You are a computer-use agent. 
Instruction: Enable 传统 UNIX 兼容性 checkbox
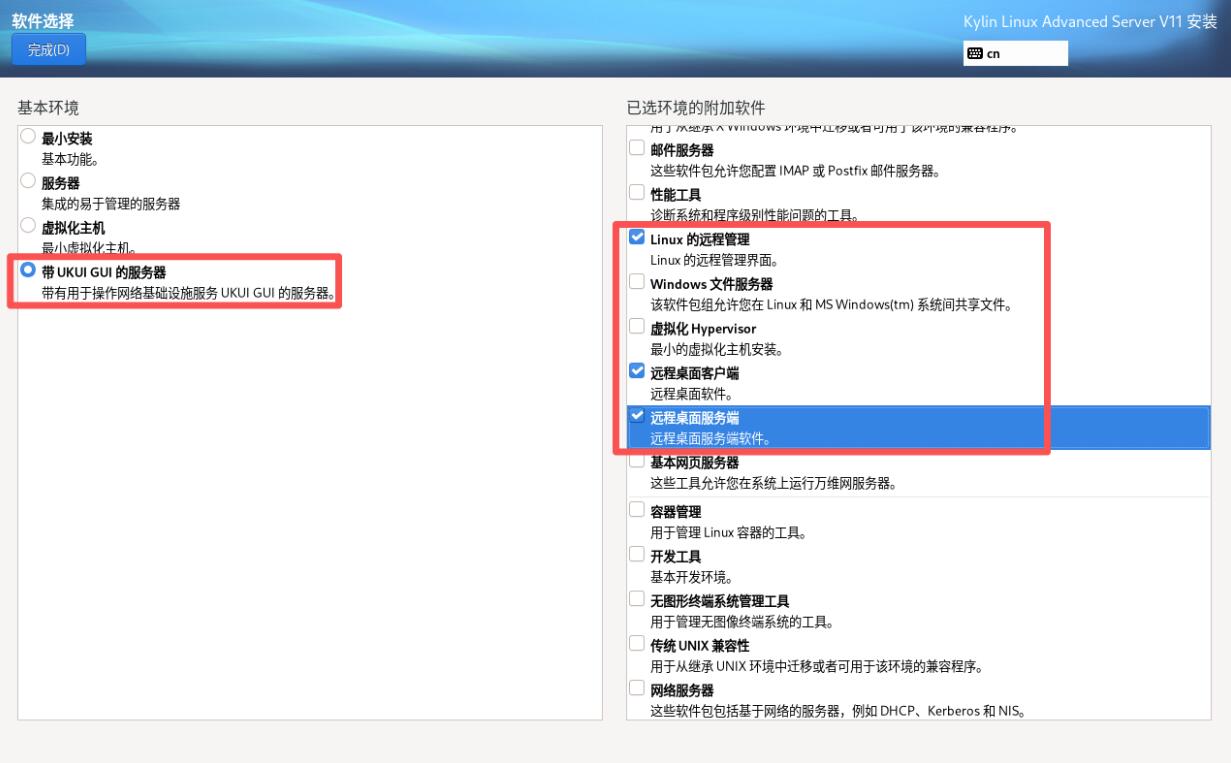click(x=637, y=644)
